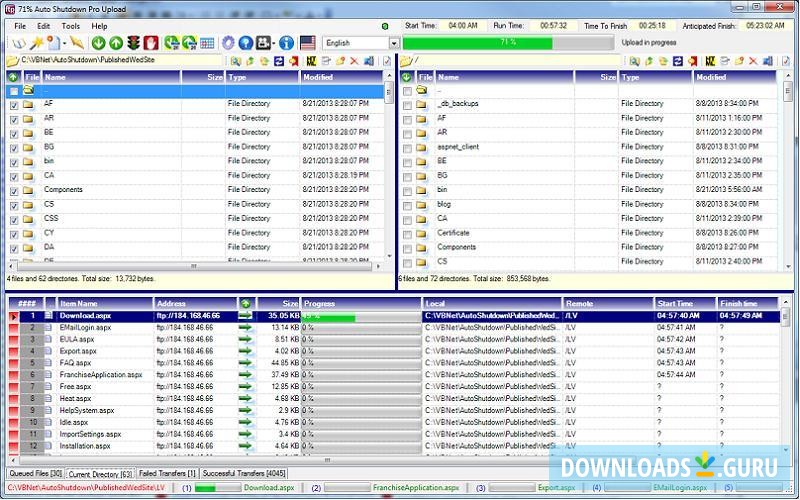The width and height of the screenshot is (800, 500).
Task: Uncheck the Components folder in local pane
Action: (x=14, y=191)
